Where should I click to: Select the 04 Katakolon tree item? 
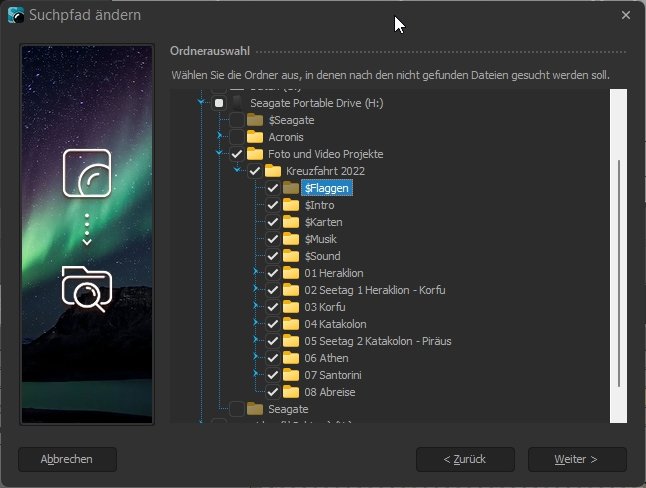(338, 324)
